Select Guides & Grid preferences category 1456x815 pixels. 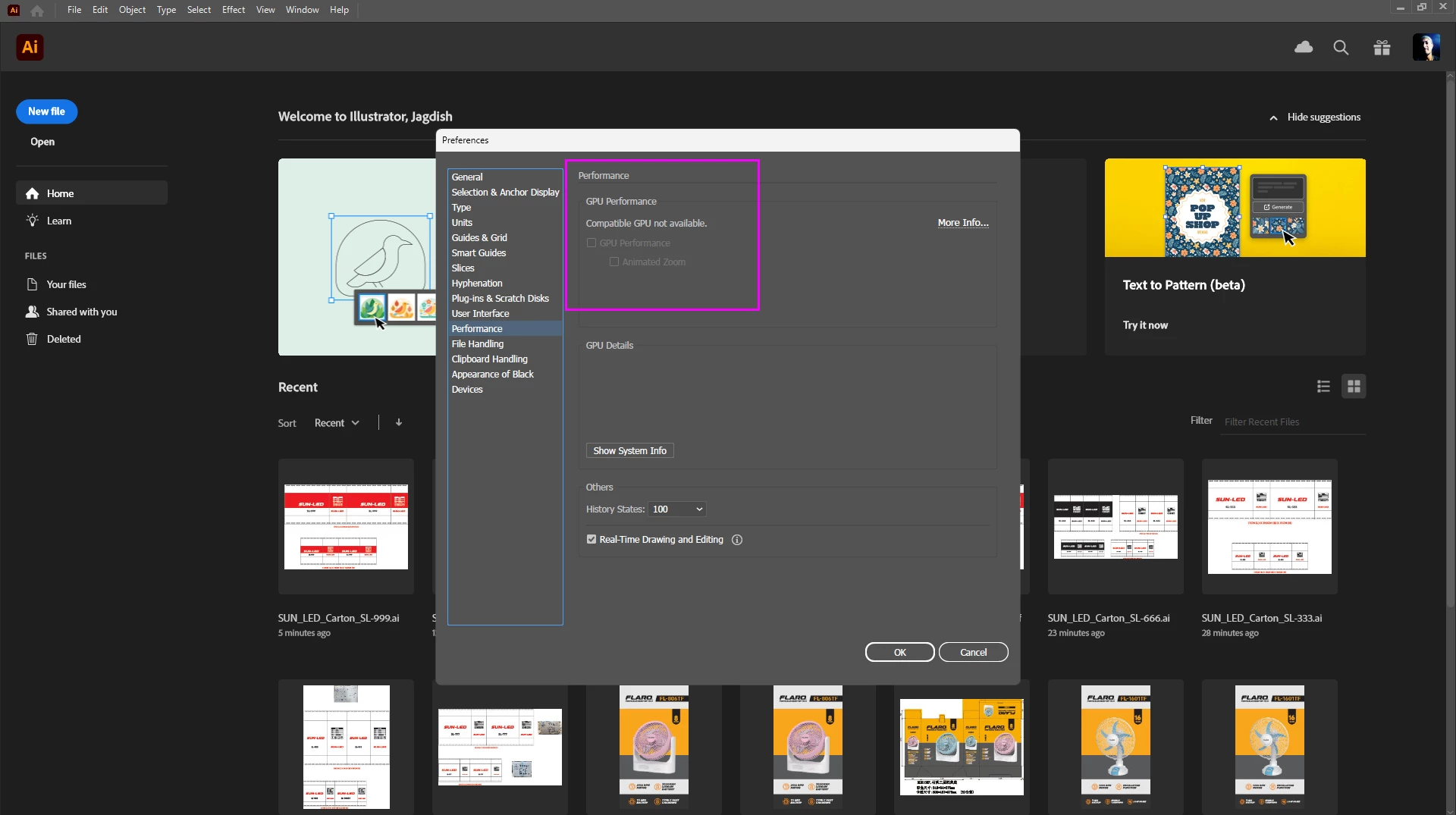point(505,237)
